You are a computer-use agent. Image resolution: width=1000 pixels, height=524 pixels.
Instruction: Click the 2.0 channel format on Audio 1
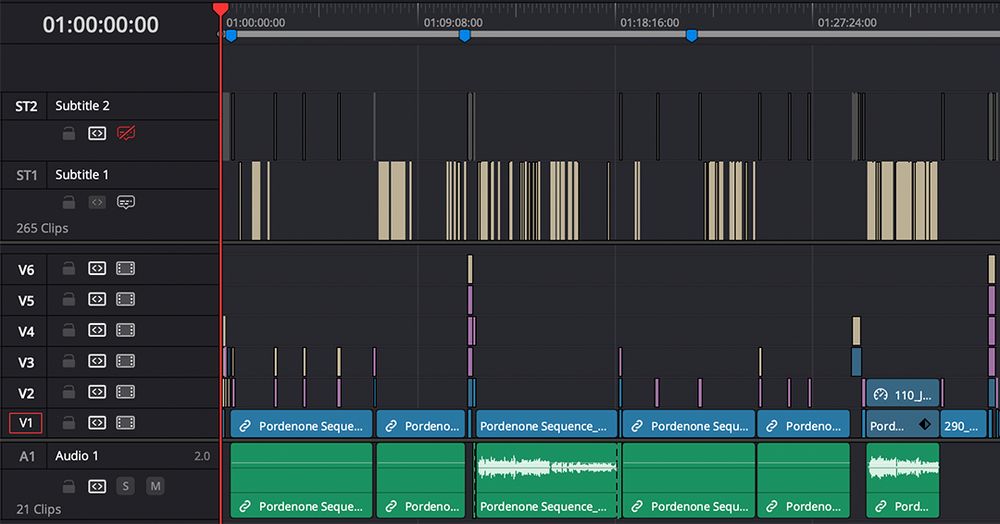pyautogui.click(x=202, y=456)
